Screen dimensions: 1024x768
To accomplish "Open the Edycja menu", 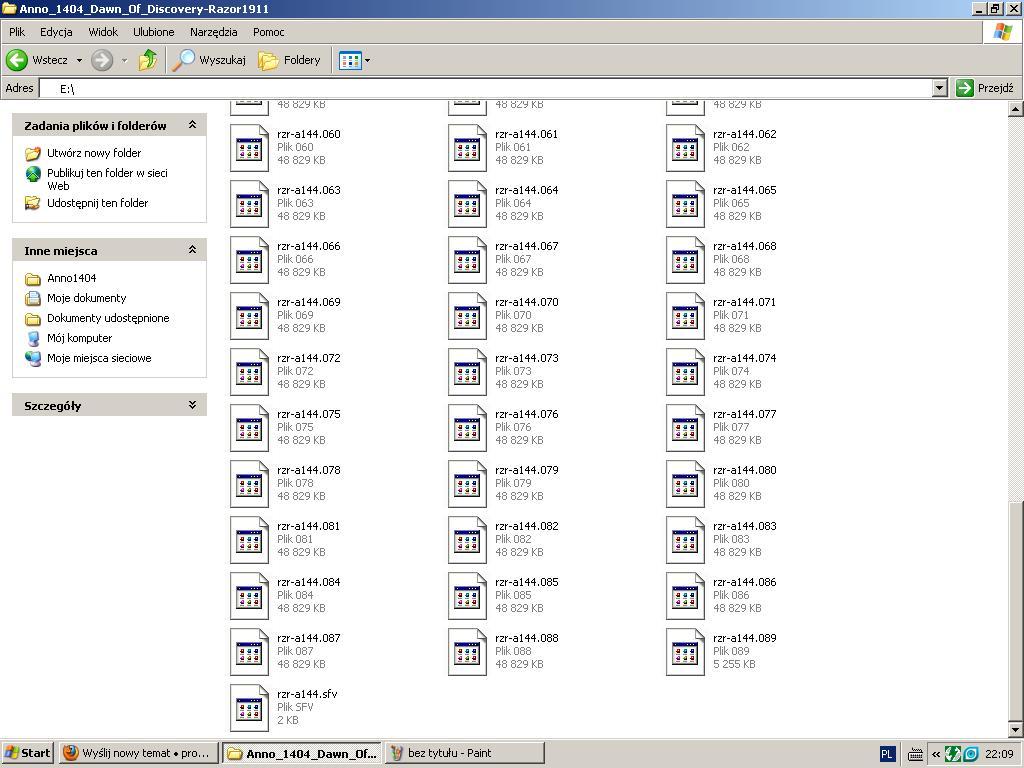I will 56,32.
